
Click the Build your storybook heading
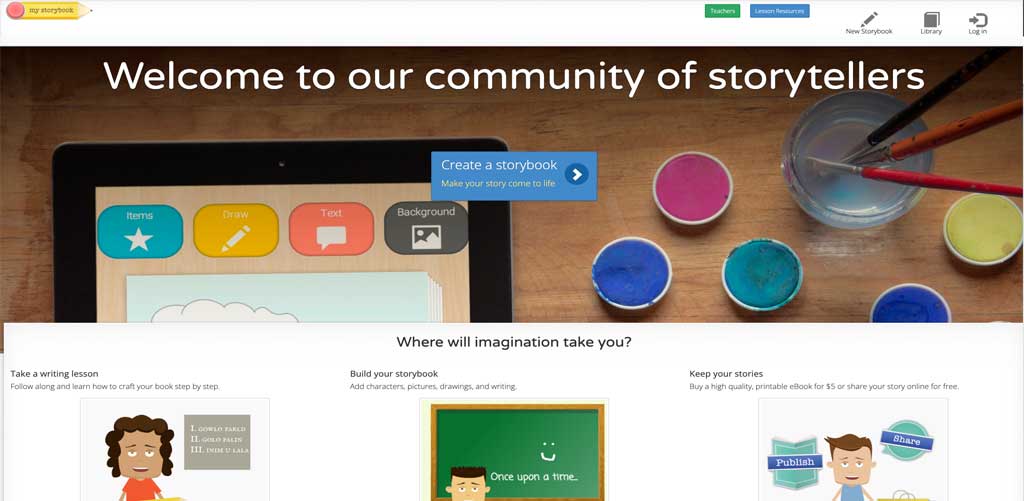tap(394, 374)
